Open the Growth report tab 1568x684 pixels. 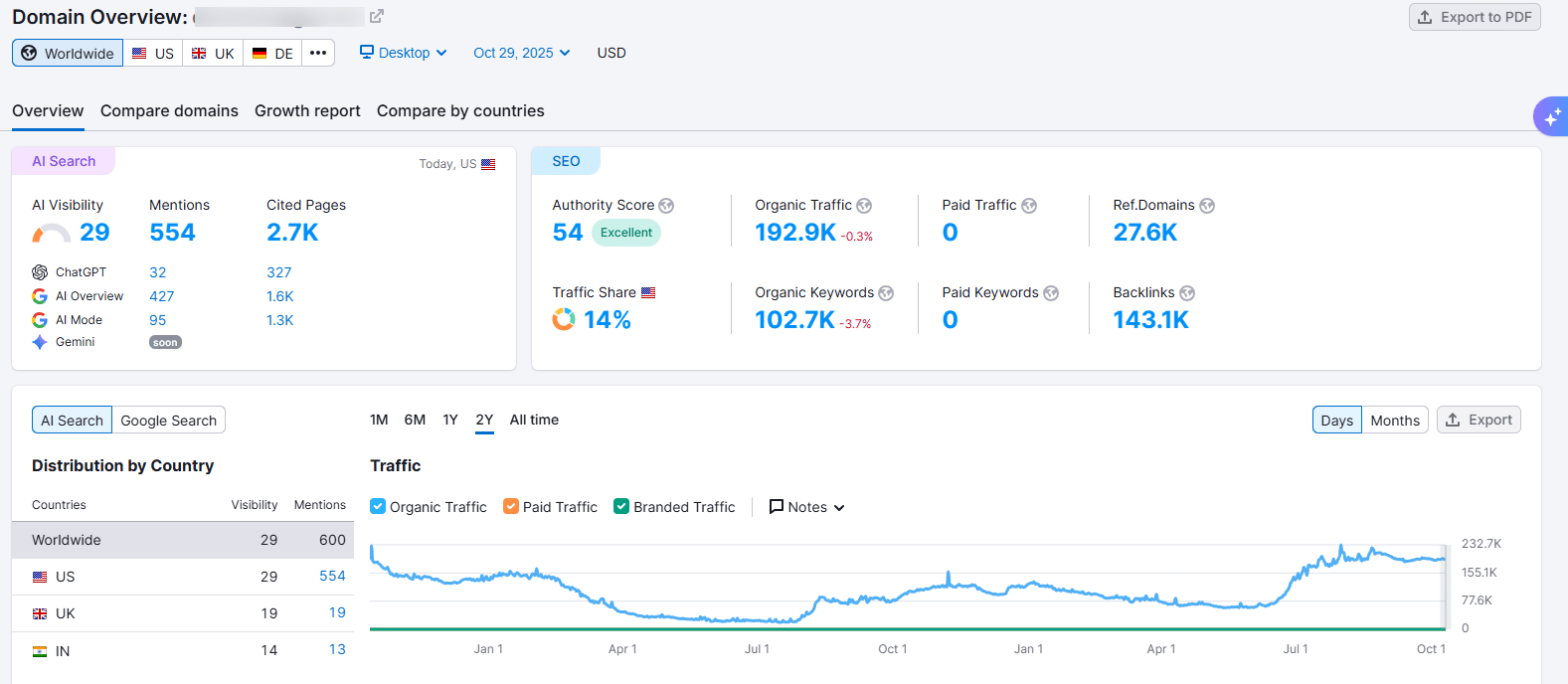tap(307, 110)
